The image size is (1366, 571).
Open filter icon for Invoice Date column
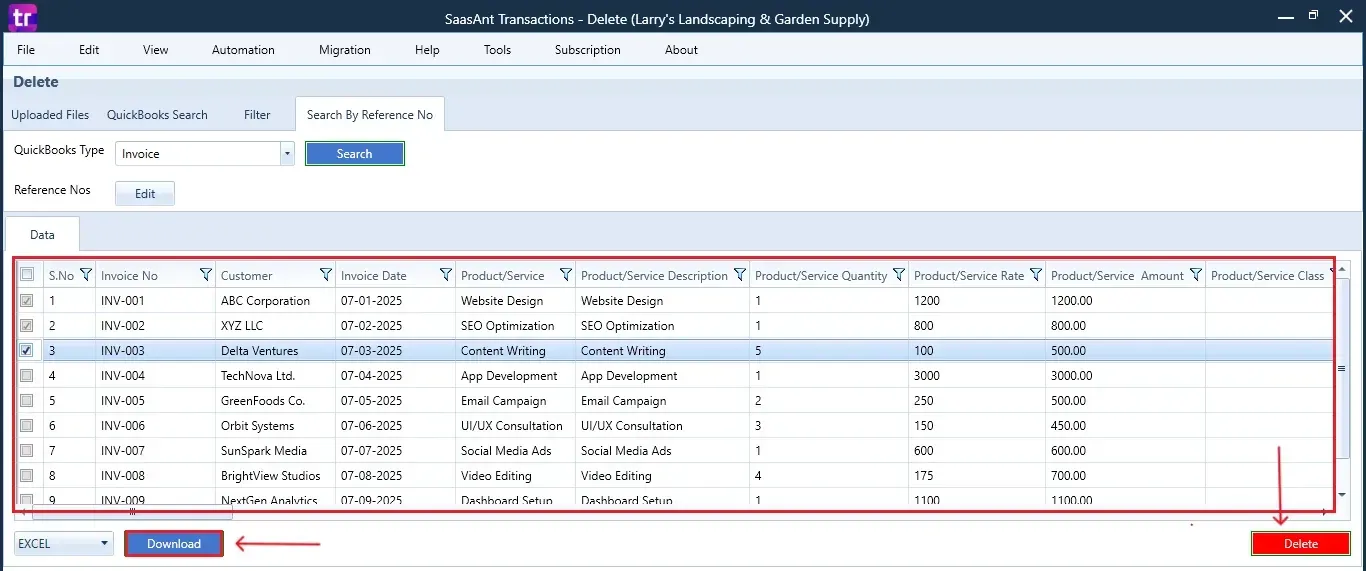point(446,275)
